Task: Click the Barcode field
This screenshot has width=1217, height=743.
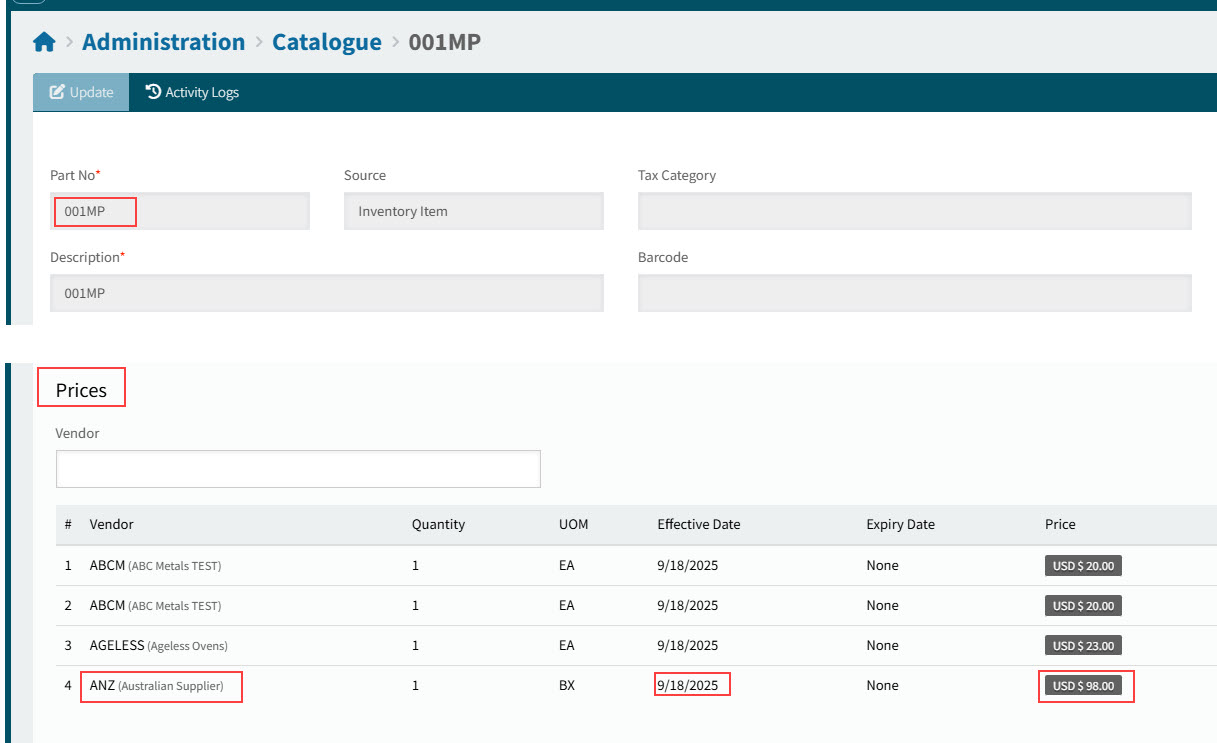Action: click(x=914, y=293)
